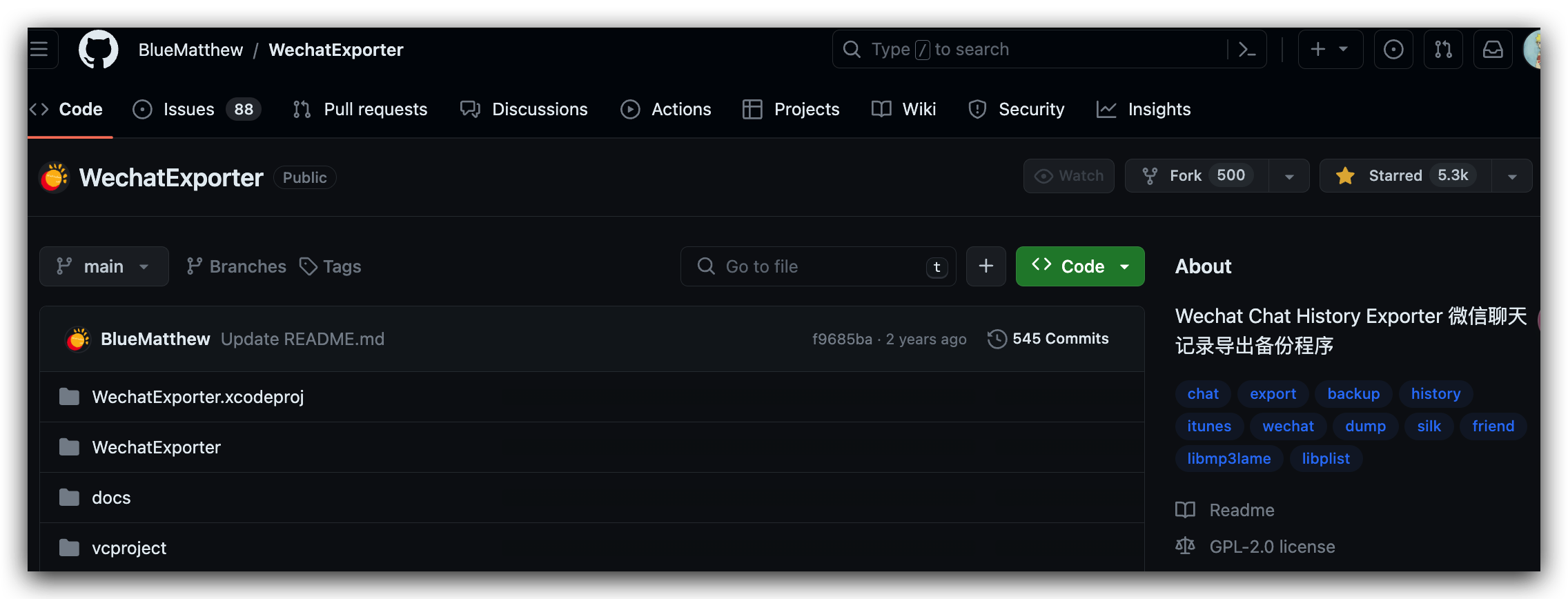Open BlueMatthew commit author link
The height and width of the screenshot is (599, 1568).
[x=155, y=339]
